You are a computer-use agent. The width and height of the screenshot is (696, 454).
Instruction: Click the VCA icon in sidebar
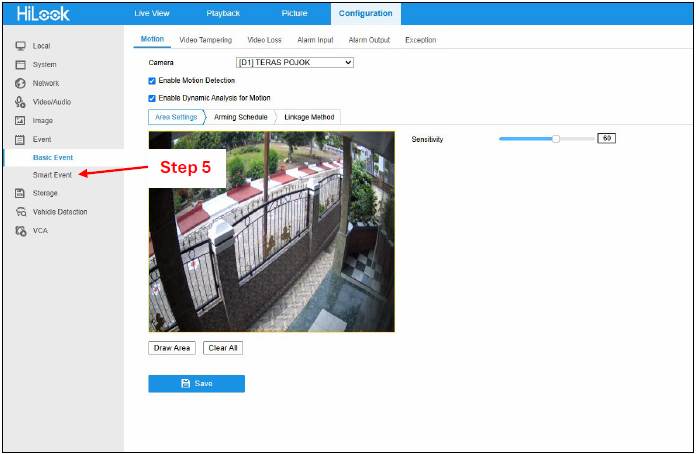[x=20, y=231]
